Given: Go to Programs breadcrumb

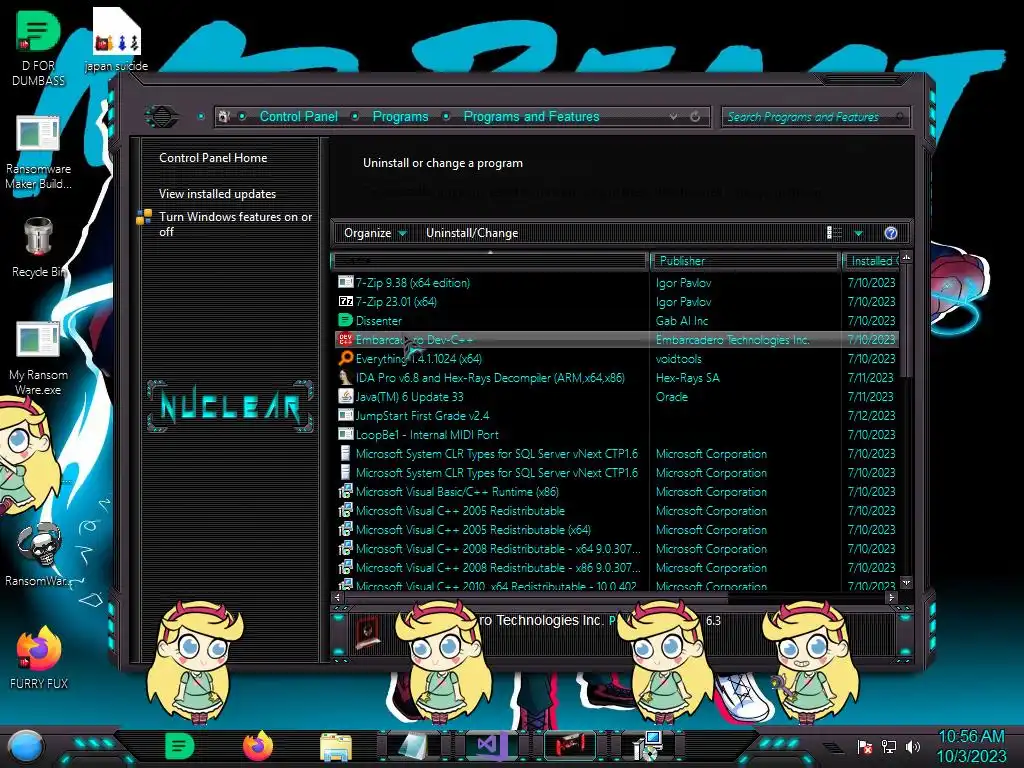Looking at the screenshot, I should 400,116.
